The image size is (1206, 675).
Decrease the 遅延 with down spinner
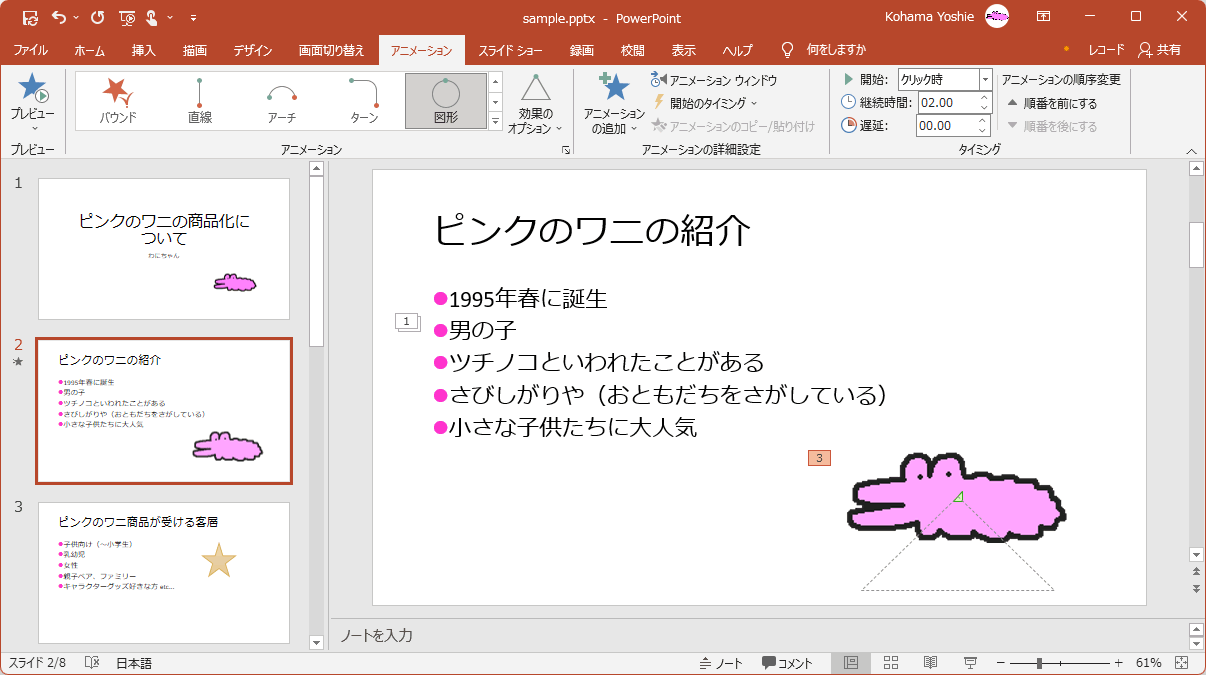click(984, 131)
